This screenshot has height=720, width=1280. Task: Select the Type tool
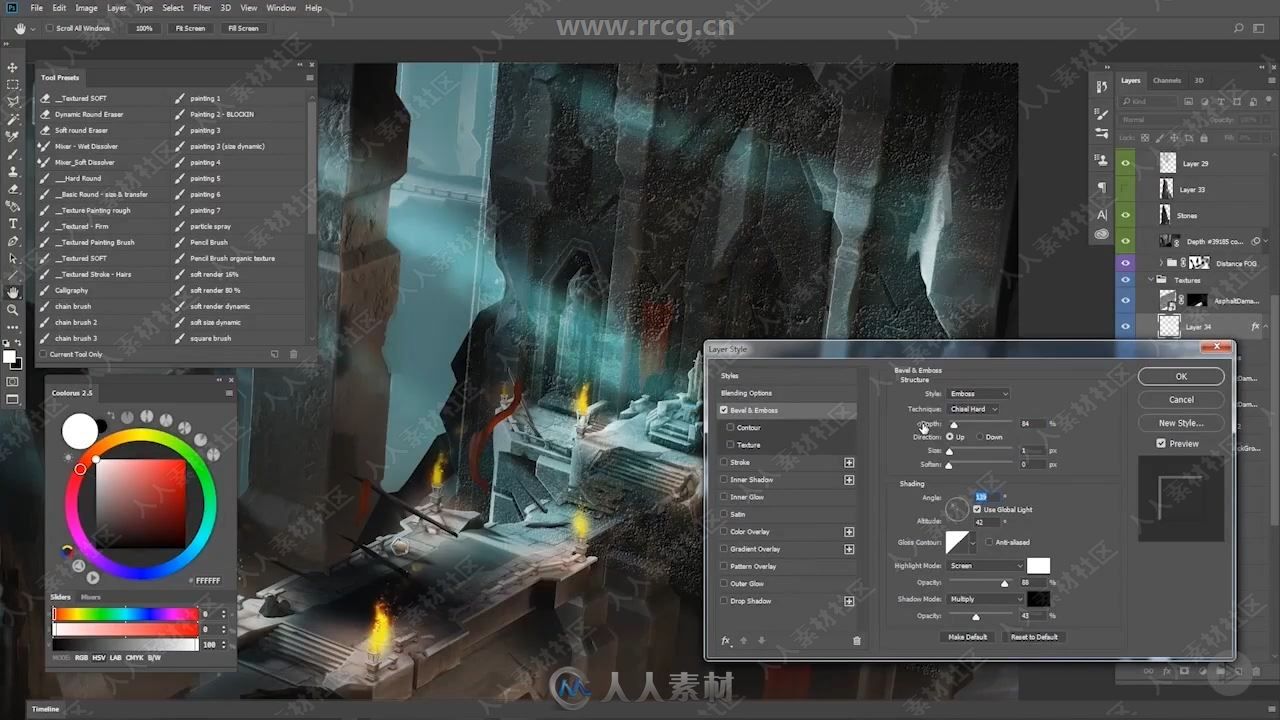[x=13, y=223]
